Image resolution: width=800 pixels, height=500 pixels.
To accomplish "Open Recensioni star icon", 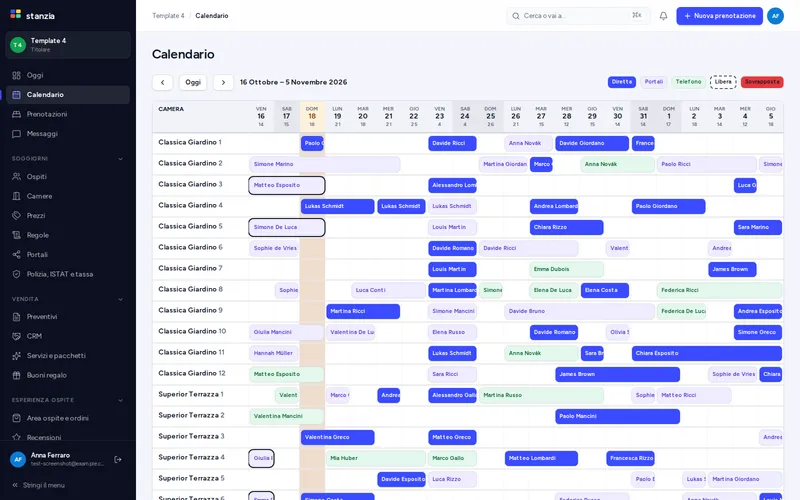I will 16,437.
